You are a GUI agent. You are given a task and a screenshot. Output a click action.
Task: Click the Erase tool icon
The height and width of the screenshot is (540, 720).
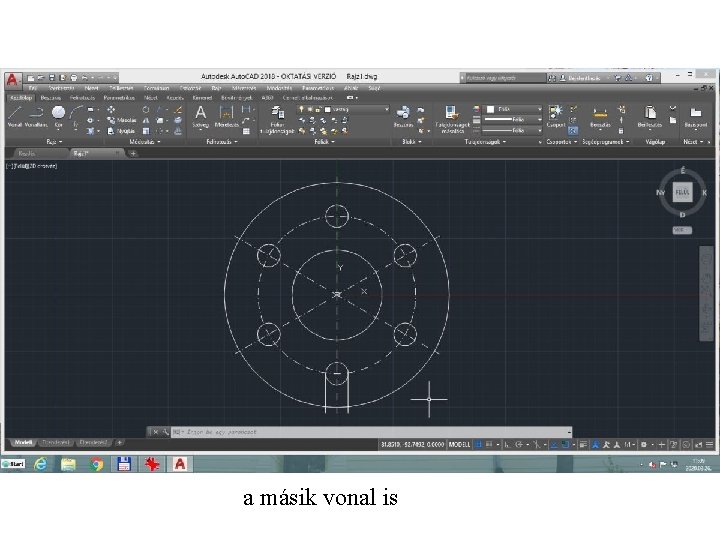tap(178, 110)
